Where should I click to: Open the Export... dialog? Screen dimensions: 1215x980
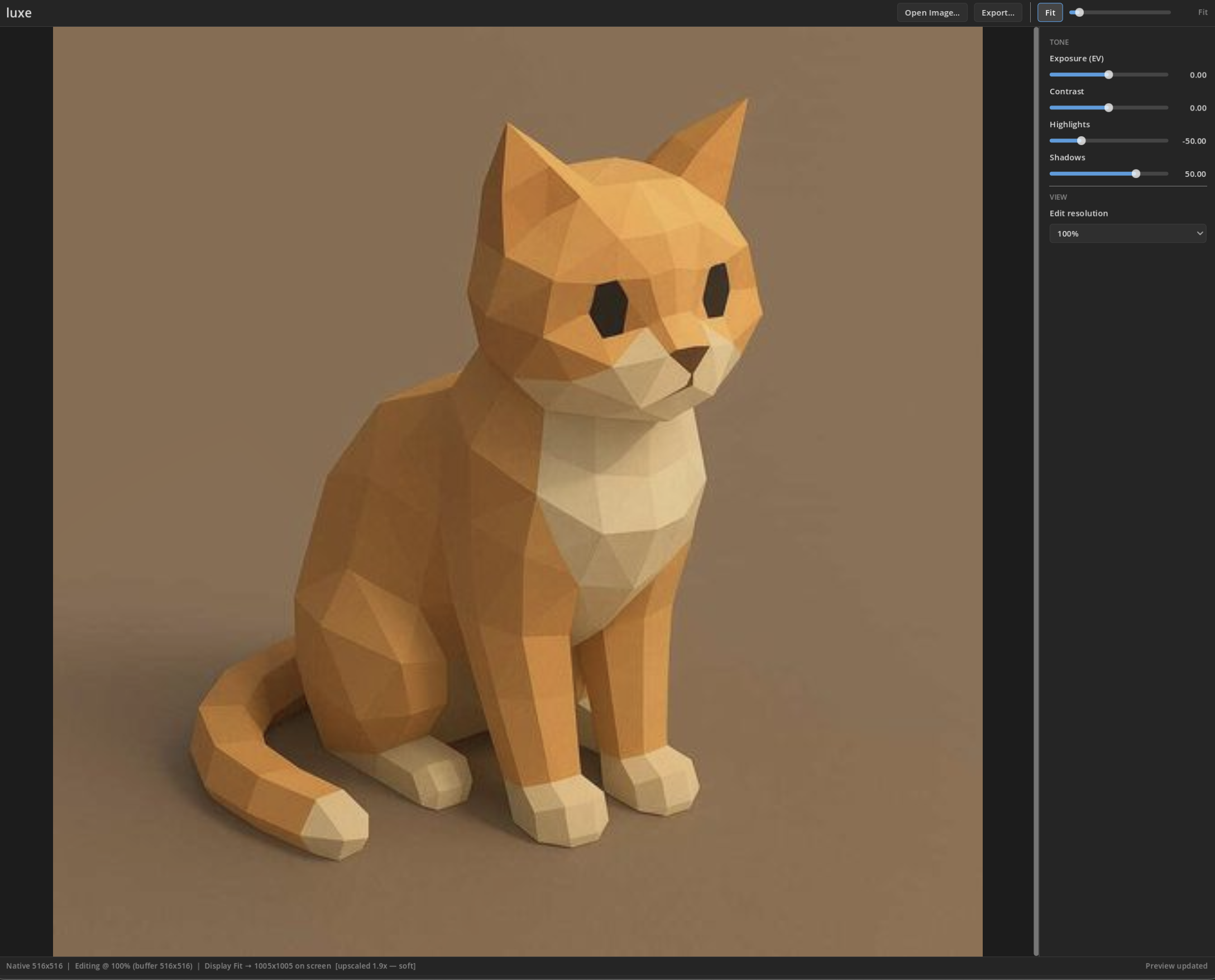coord(998,12)
